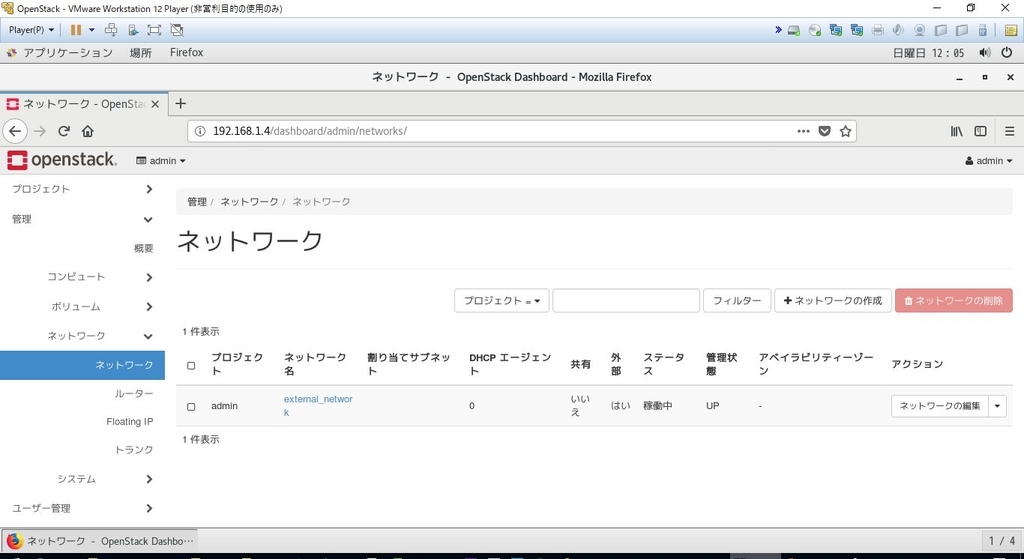Select the ネットワーク - OpenStack browser tab
The width and height of the screenshot is (1024, 559).
(84, 104)
